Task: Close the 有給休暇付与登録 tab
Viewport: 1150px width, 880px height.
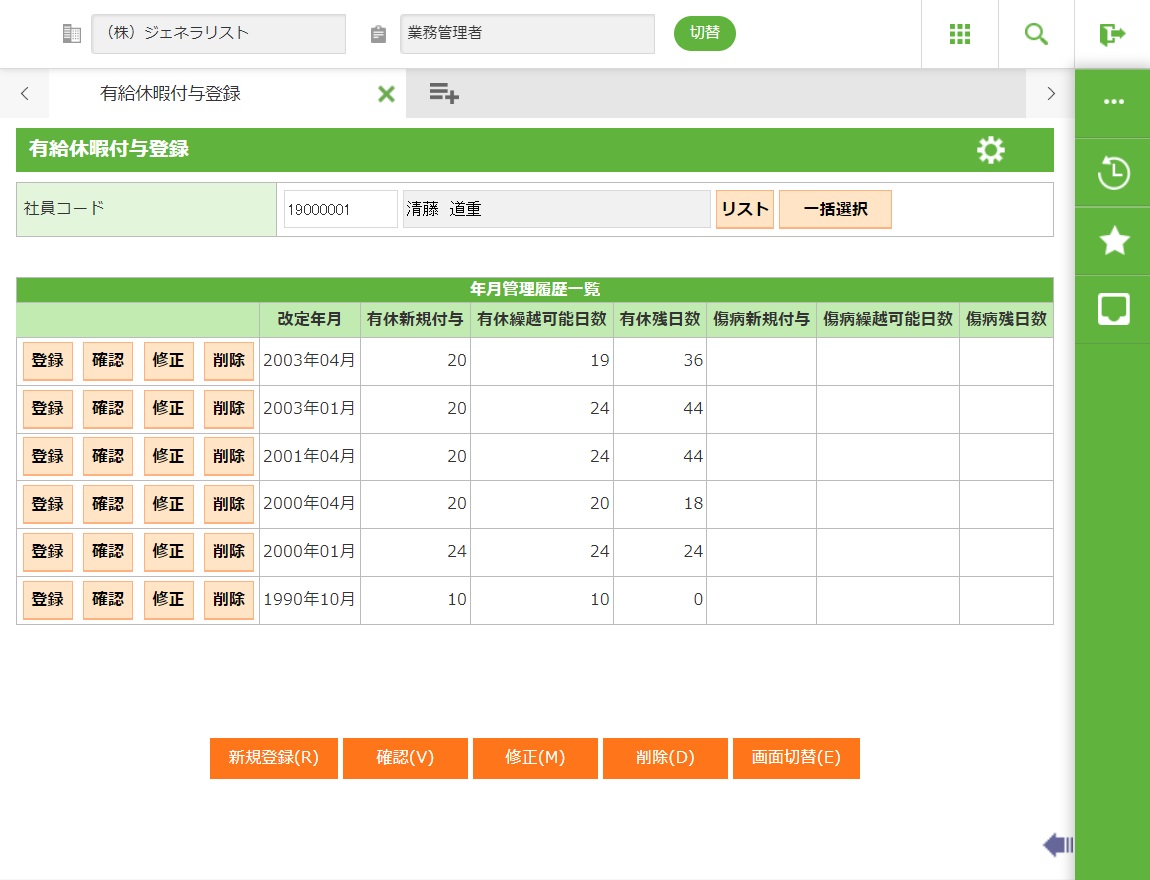Action: 386,94
